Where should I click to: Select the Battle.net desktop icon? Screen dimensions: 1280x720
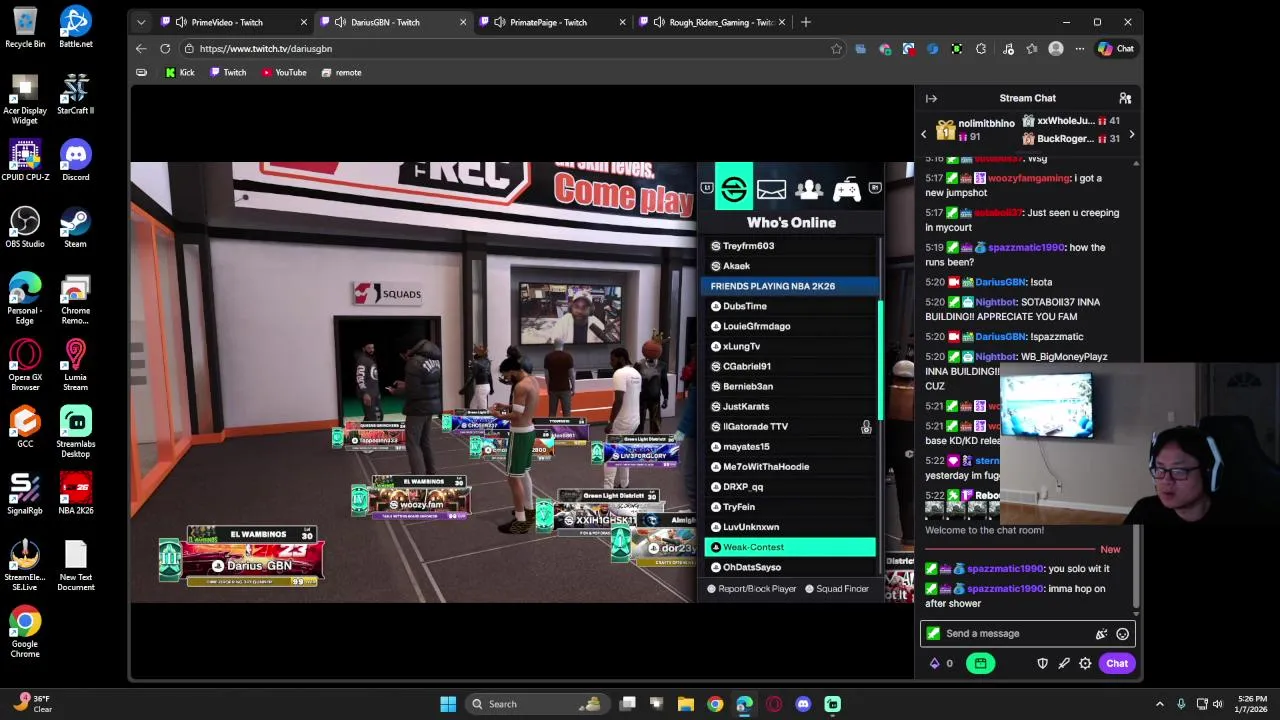click(75, 28)
